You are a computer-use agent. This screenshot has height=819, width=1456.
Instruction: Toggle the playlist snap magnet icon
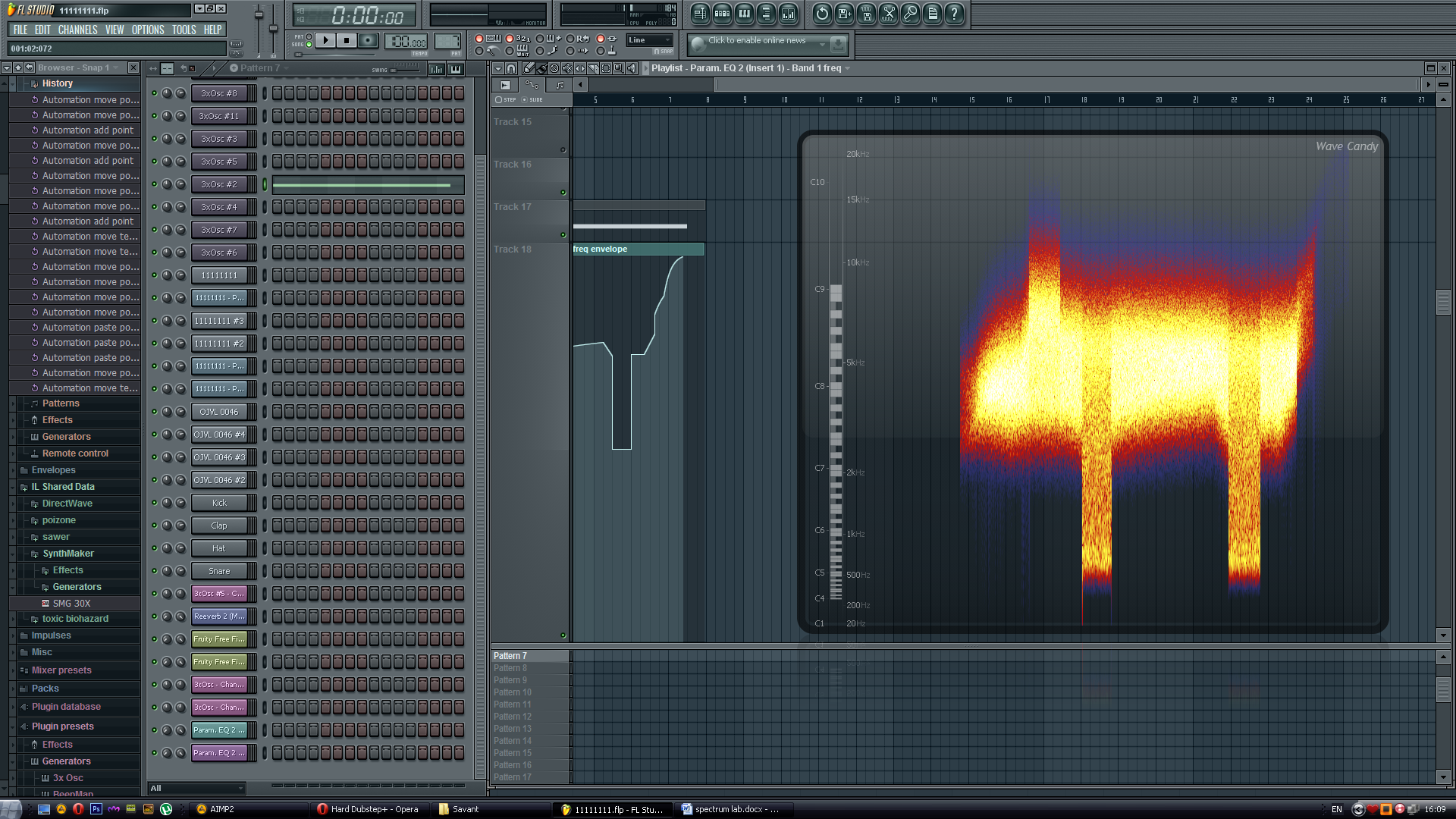[x=511, y=68]
